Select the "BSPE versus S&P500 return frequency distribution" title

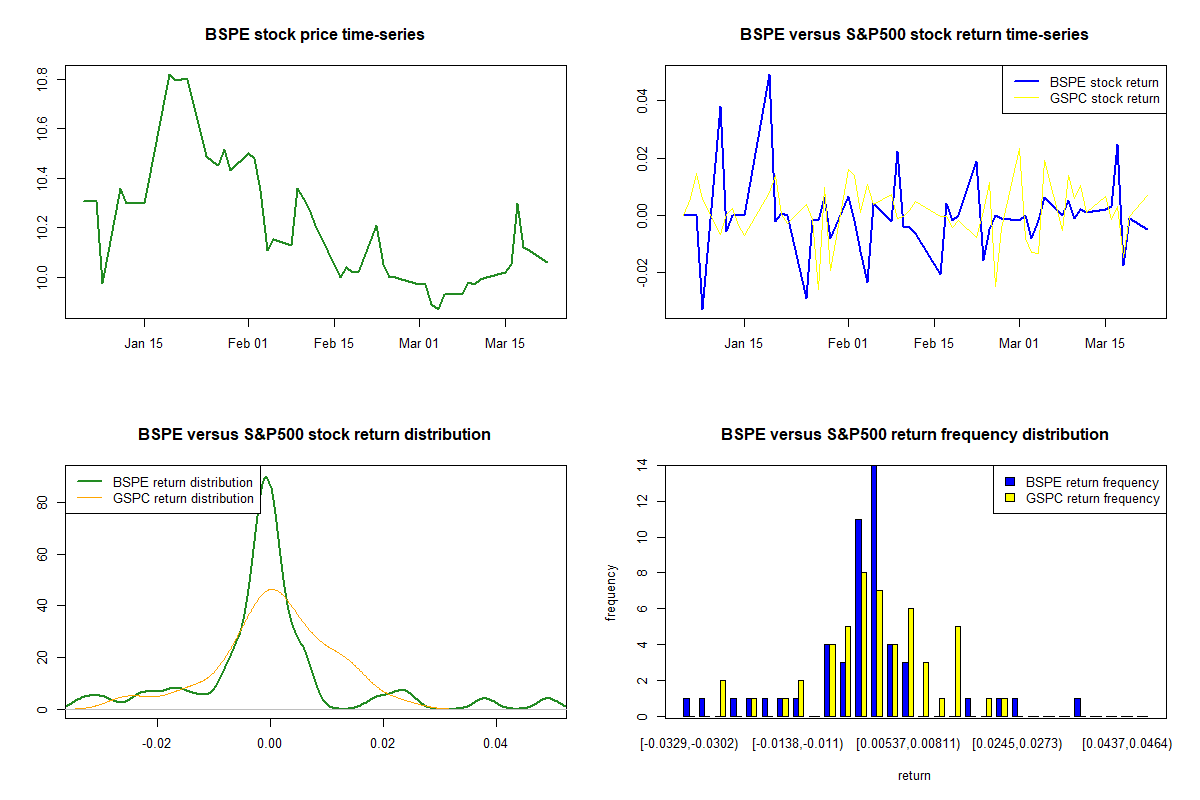tap(914, 435)
